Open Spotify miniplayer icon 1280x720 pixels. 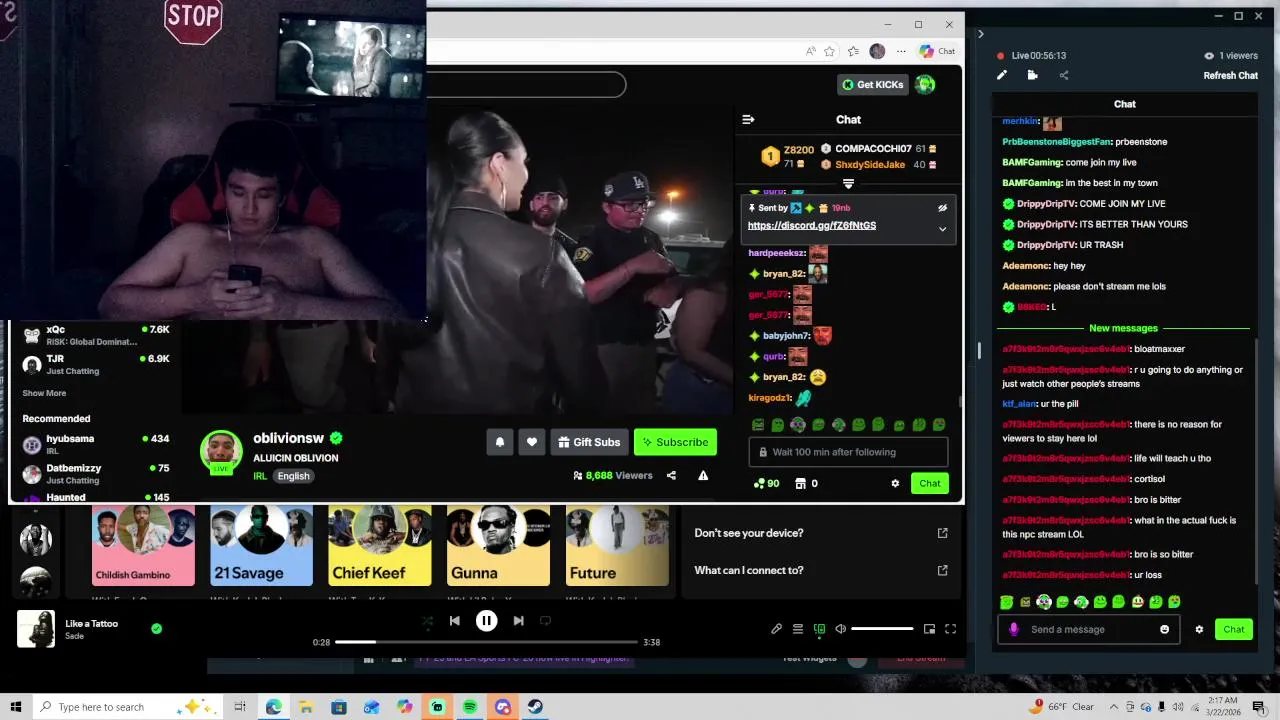click(x=929, y=629)
